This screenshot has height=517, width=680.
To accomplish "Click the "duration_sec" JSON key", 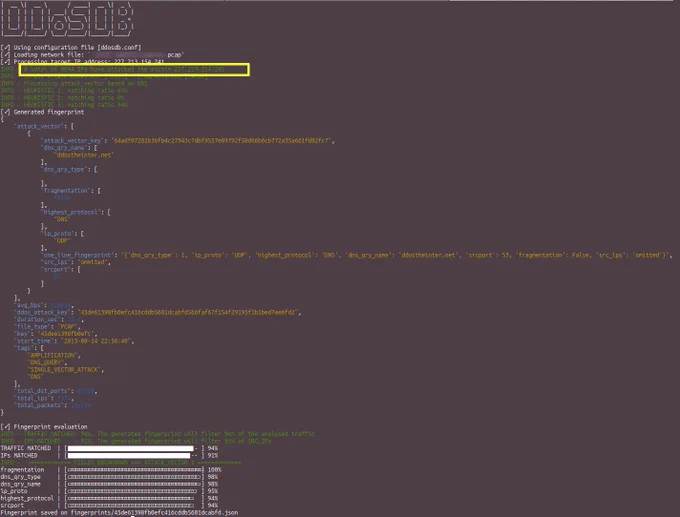I will coord(38,319).
